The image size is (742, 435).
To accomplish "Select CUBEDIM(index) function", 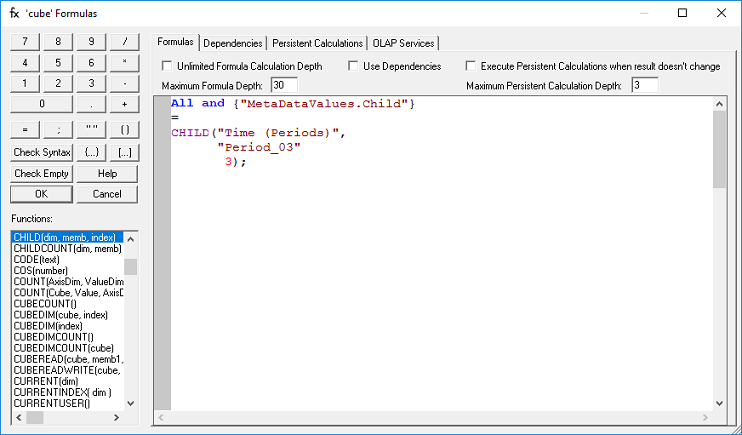I will (67, 326).
